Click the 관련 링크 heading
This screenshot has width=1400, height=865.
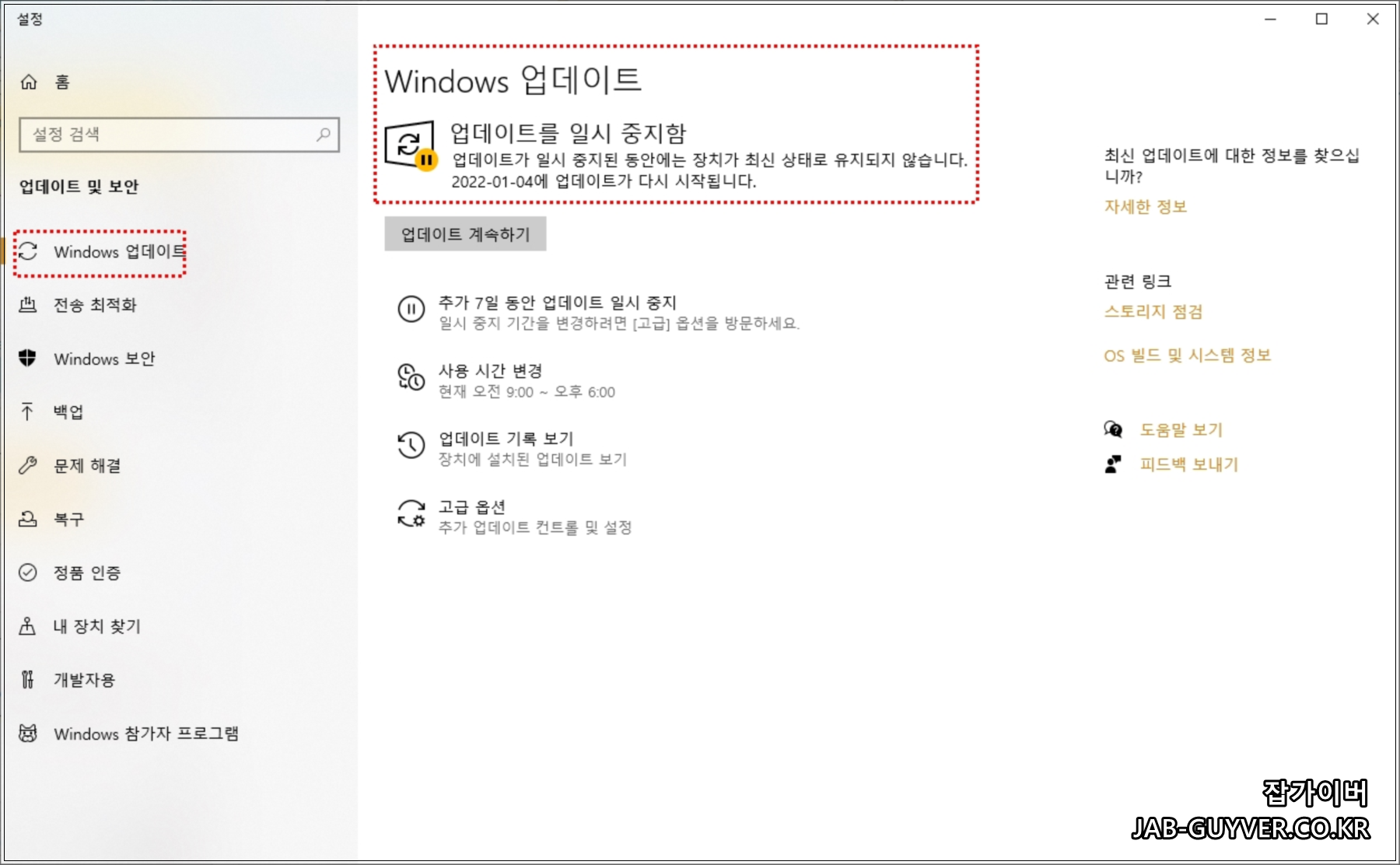coord(1137,282)
